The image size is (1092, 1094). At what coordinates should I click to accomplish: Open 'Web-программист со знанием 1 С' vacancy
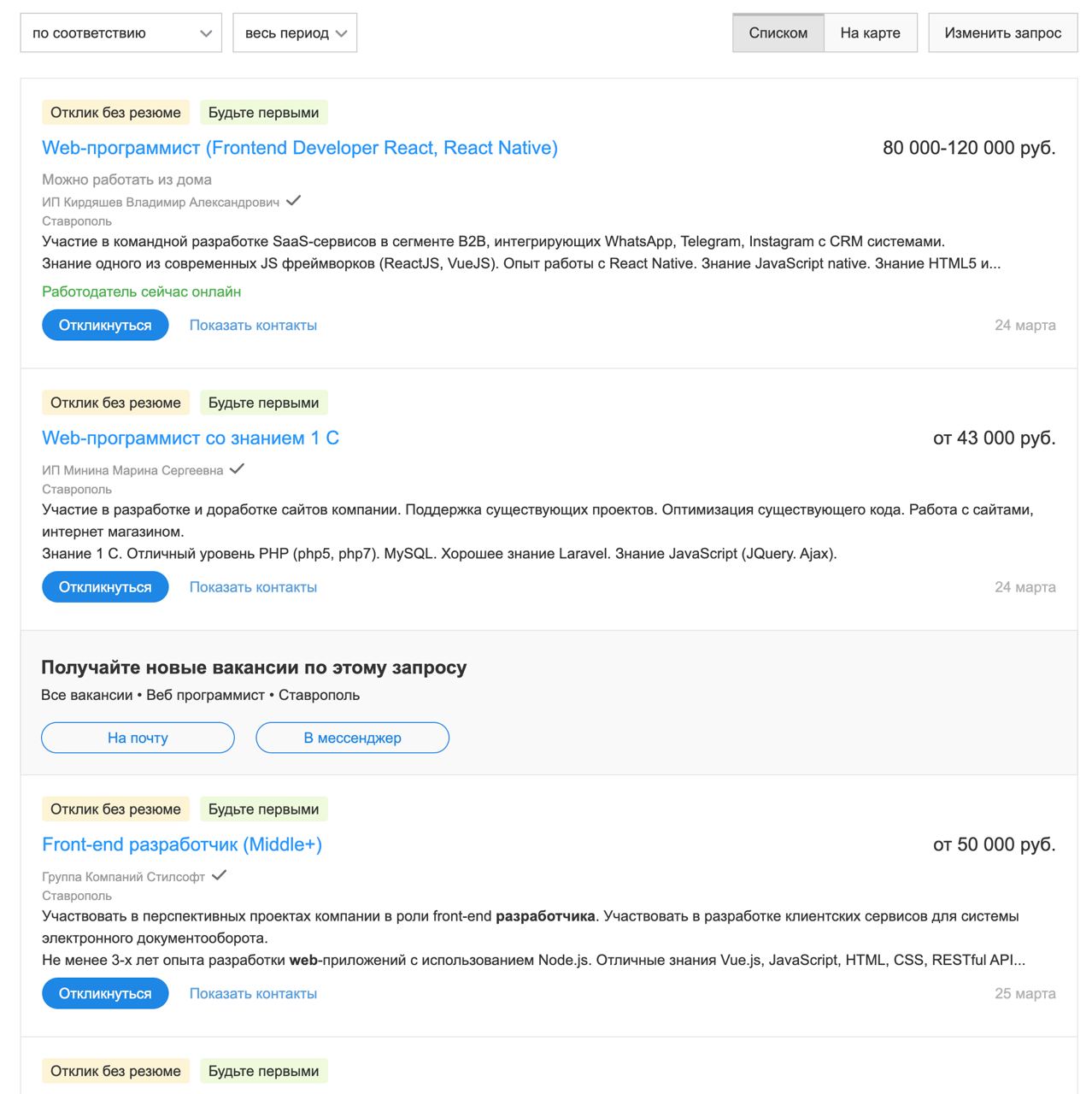point(190,438)
